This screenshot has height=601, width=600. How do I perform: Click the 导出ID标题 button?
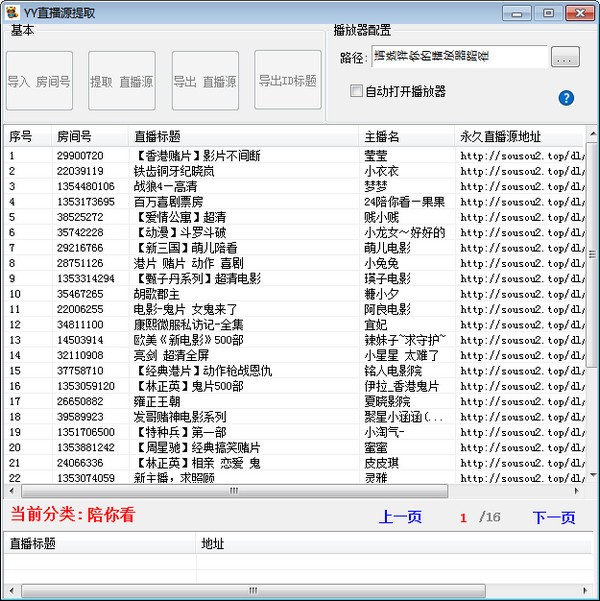tap(288, 80)
